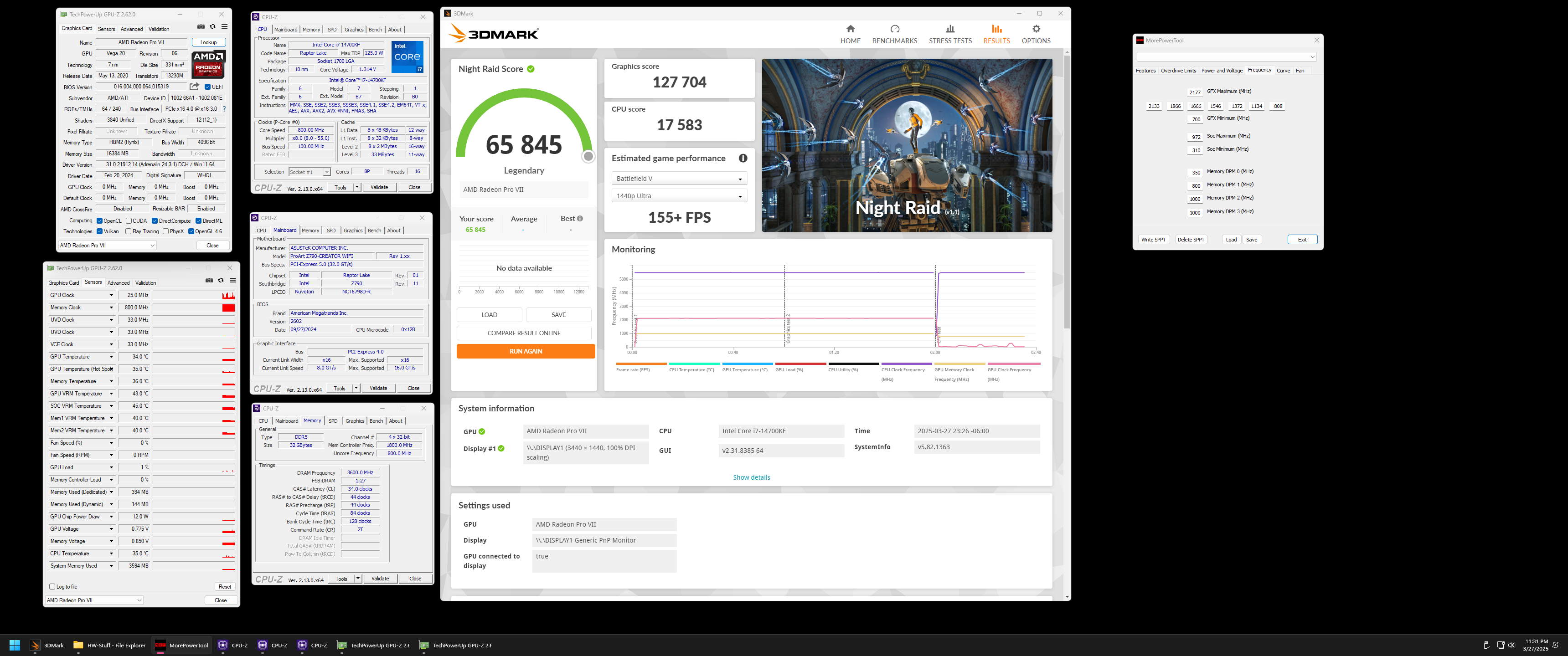The height and width of the screenshot is (656, 1568).
Task: Open Windows Start button
Action: (15, 645)
